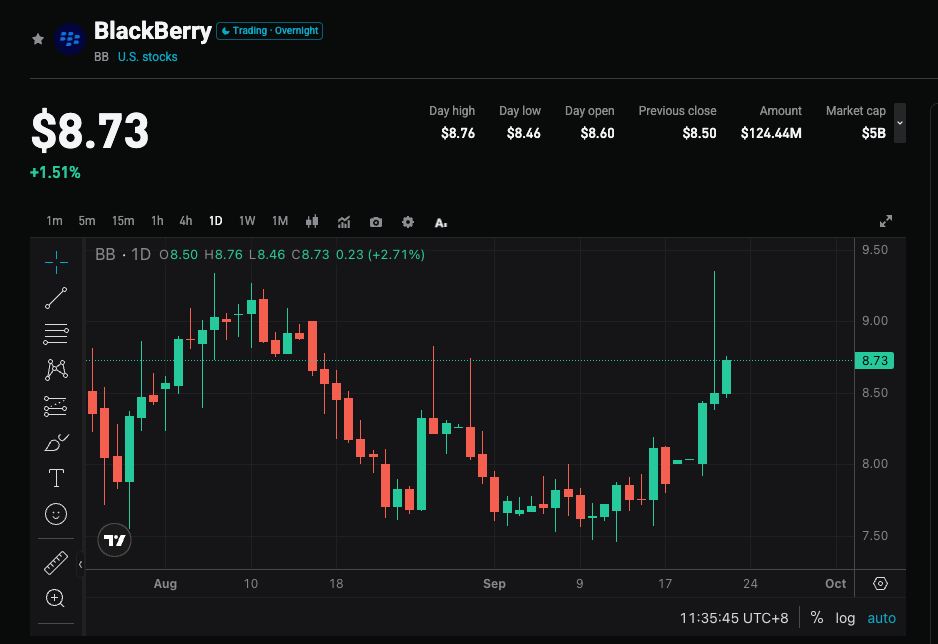
Task: Select the ruler measure tool
Action: [56, 563]
